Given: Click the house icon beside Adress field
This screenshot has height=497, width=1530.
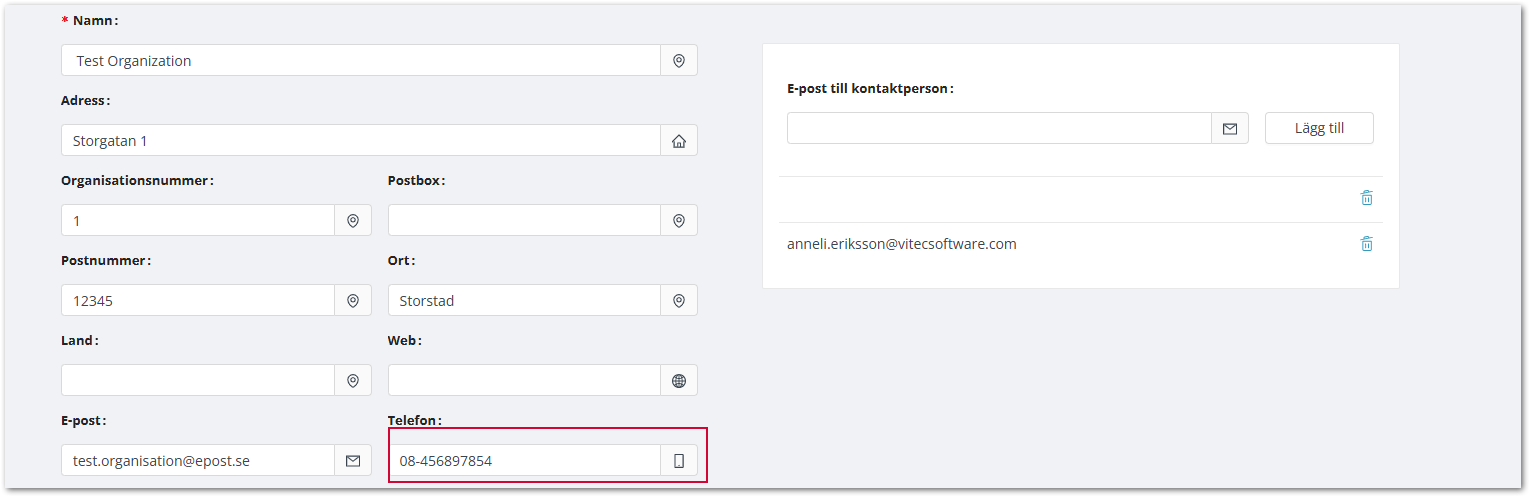Looking at the screenshot, I should coord(679,140).
